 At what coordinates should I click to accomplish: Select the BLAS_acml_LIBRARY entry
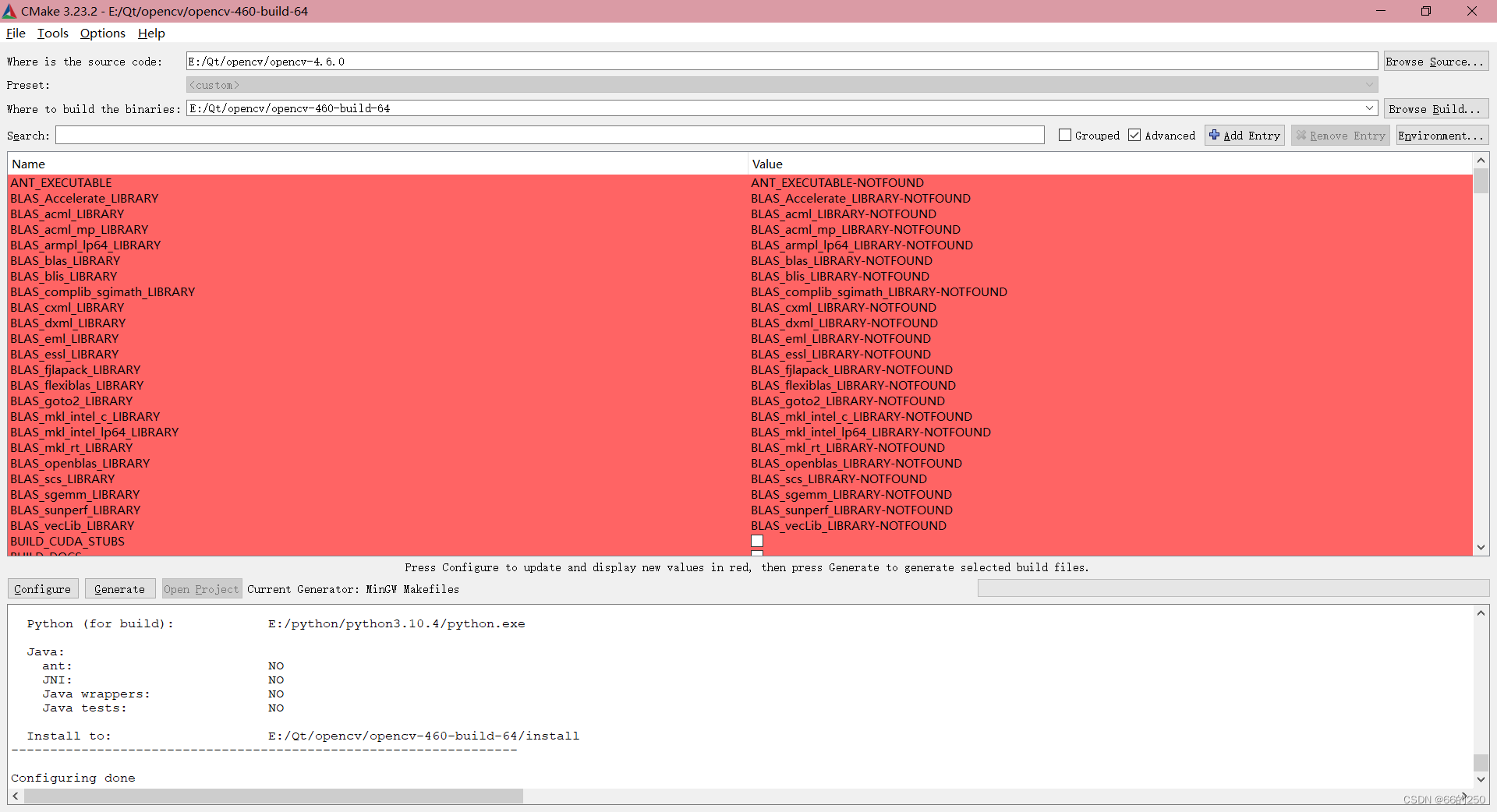click(67, 214)
